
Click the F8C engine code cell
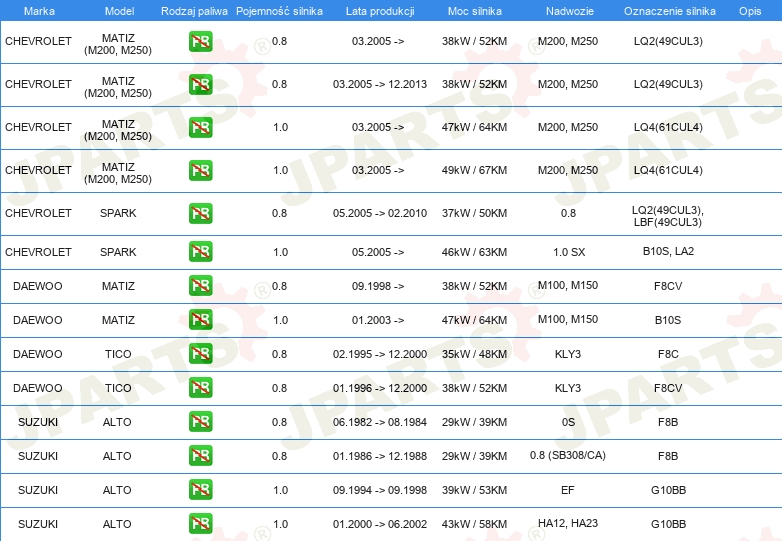(668, 354)
